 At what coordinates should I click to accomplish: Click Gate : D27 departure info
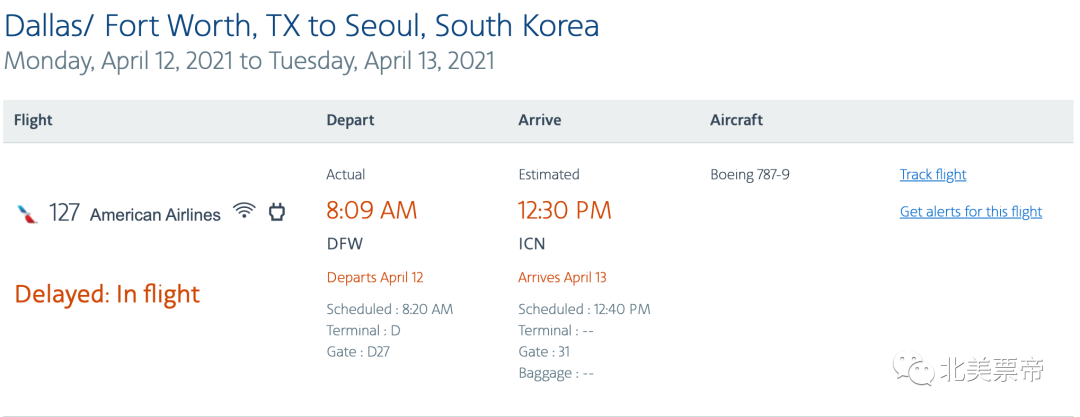(x=363, y=352)
